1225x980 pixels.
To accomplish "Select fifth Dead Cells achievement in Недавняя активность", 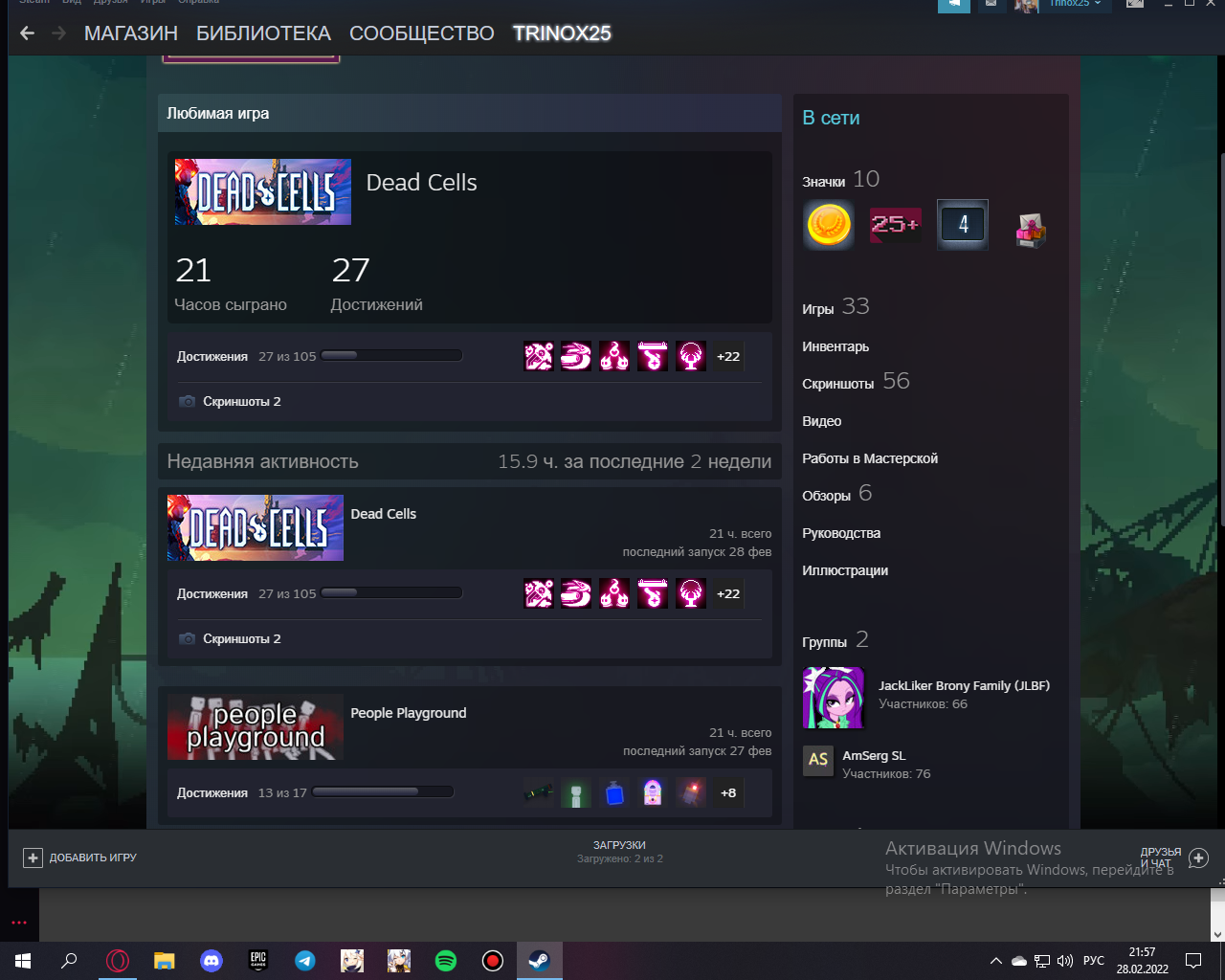I will (691, 593).
